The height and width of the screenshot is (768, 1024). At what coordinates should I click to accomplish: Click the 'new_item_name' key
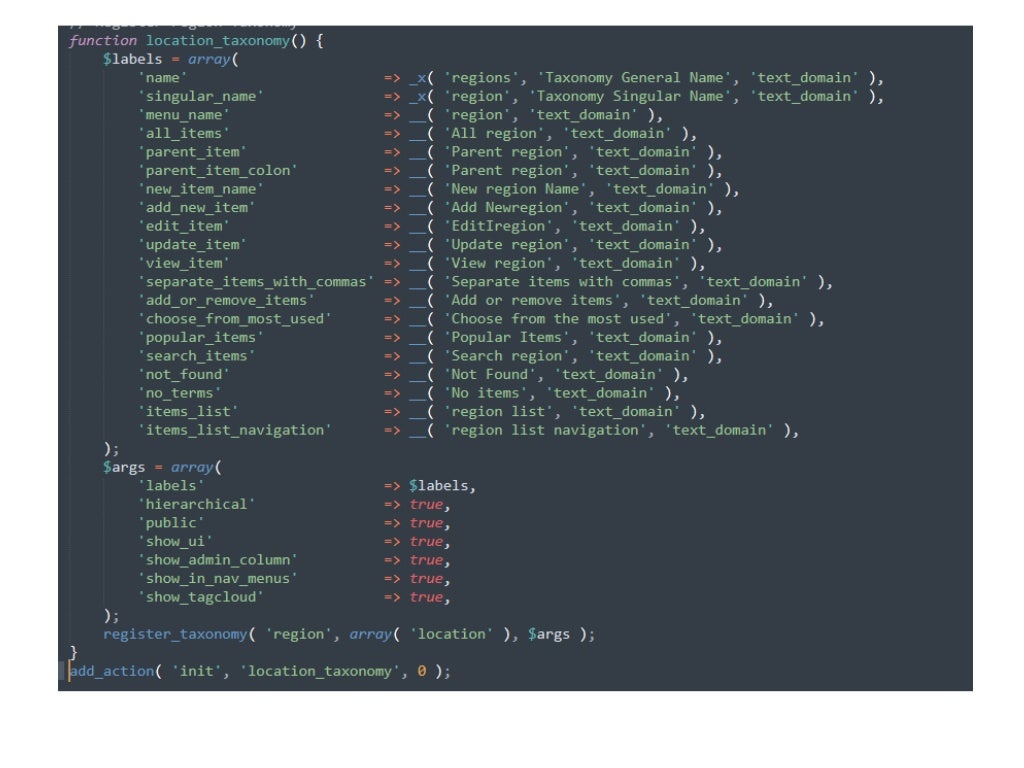[200, 189]
